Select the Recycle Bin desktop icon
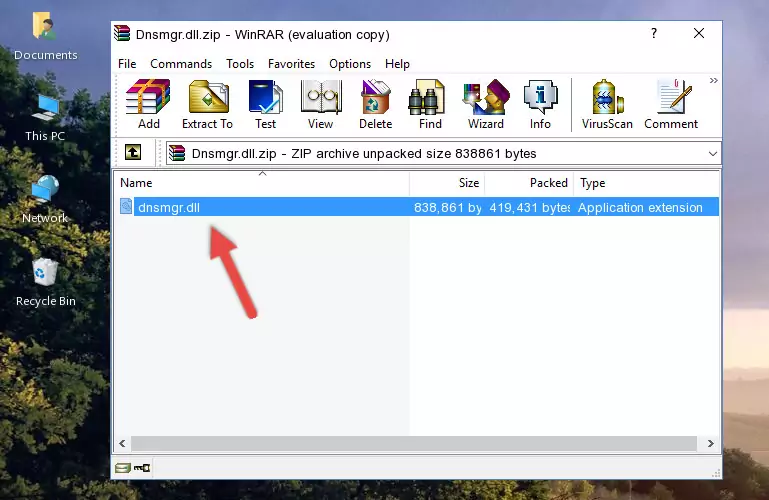769x500 pixels. [46, 283]
